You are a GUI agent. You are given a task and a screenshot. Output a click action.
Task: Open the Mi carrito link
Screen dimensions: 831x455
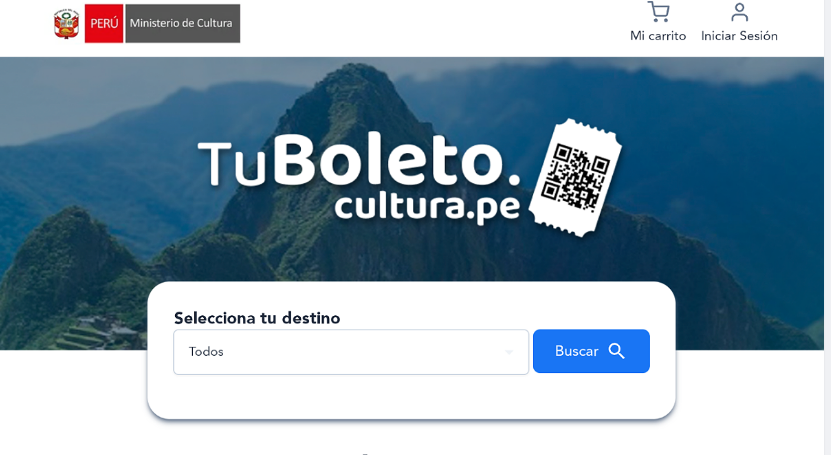pyautogui.click(x=658, y=36)
